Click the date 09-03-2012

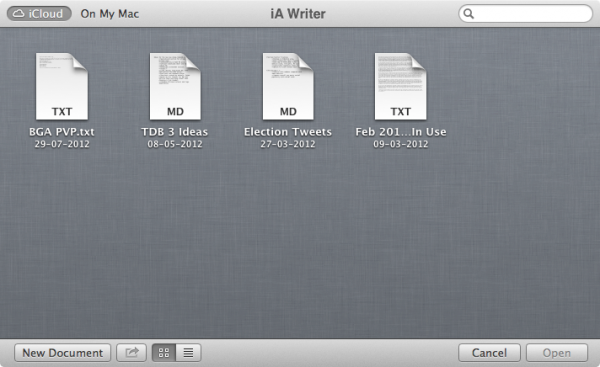pyautogui.click(x=401, y=144)
